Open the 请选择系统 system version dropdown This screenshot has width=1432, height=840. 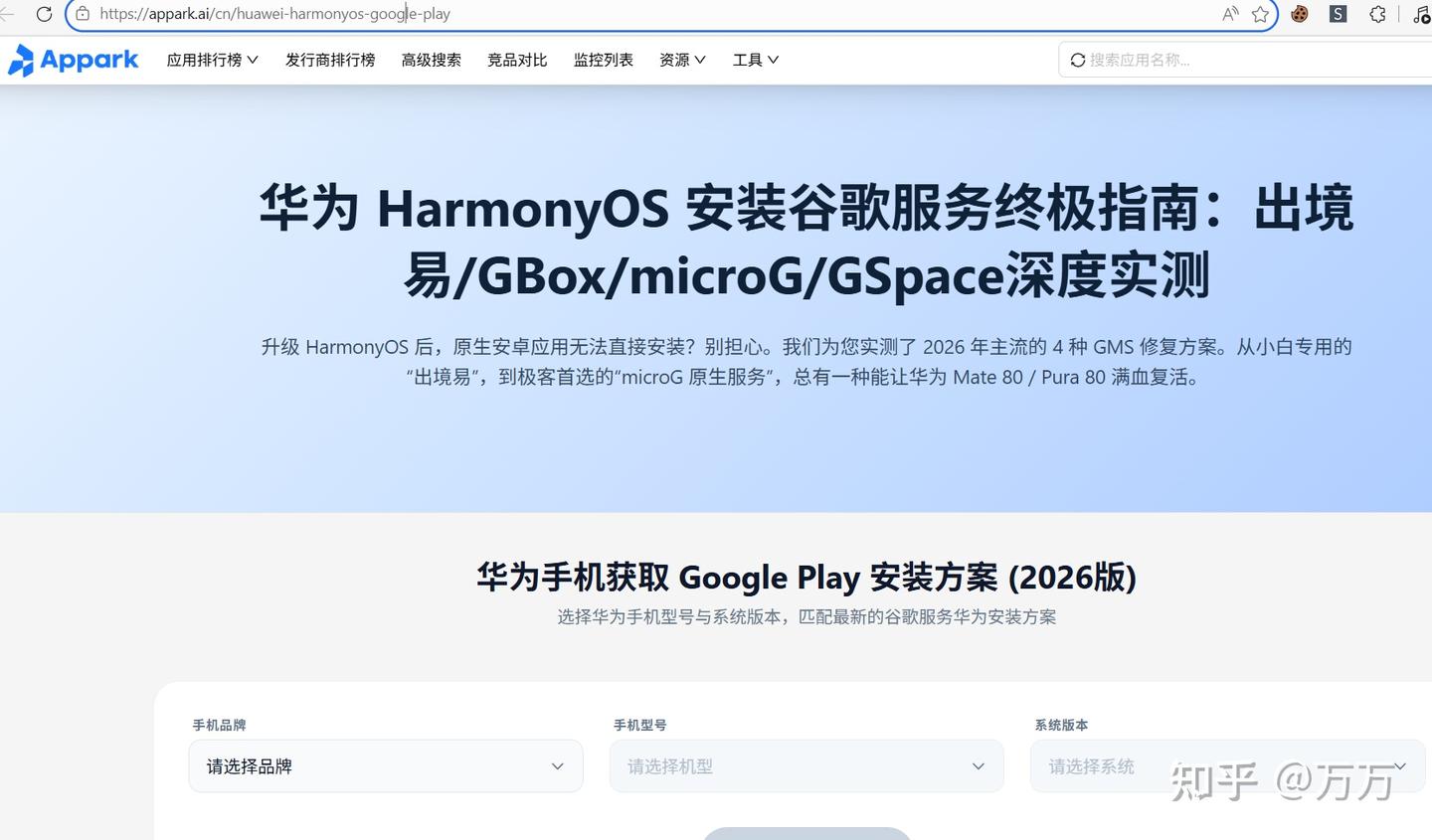(1227, 766)
